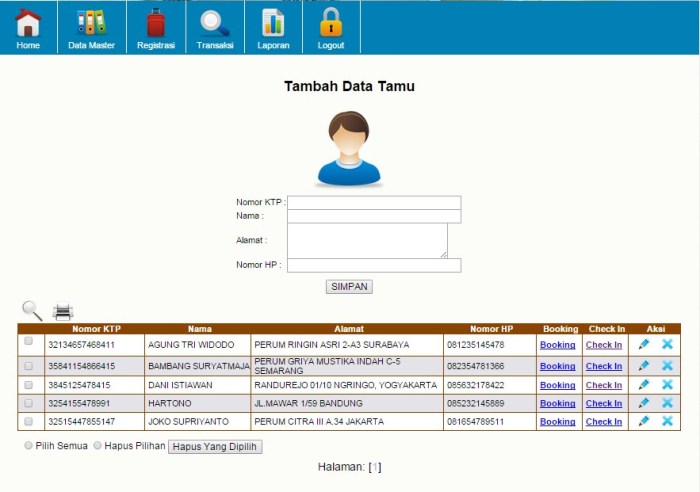This screenshot has width=700, height=492.
Task: Click KTP number 3845125478415
Action: 79,385
